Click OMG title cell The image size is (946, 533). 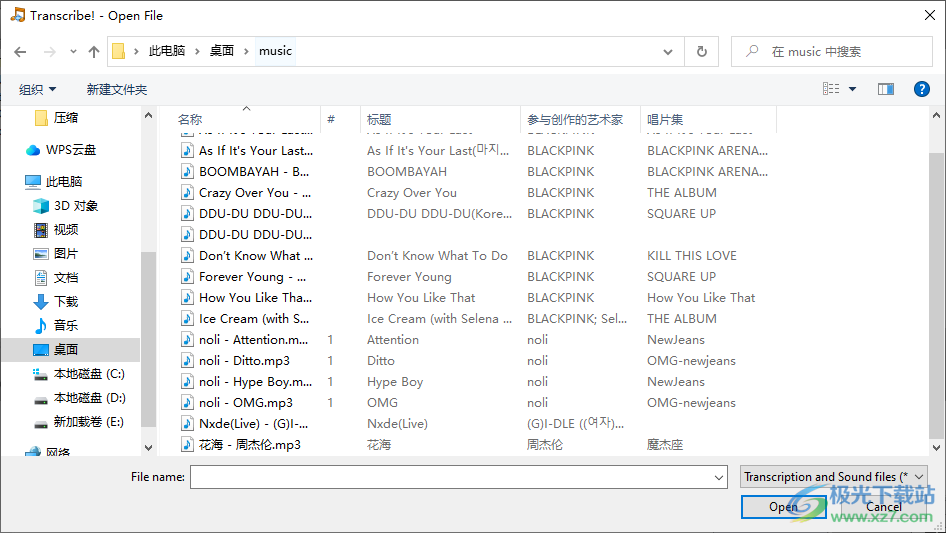[383, 403]
